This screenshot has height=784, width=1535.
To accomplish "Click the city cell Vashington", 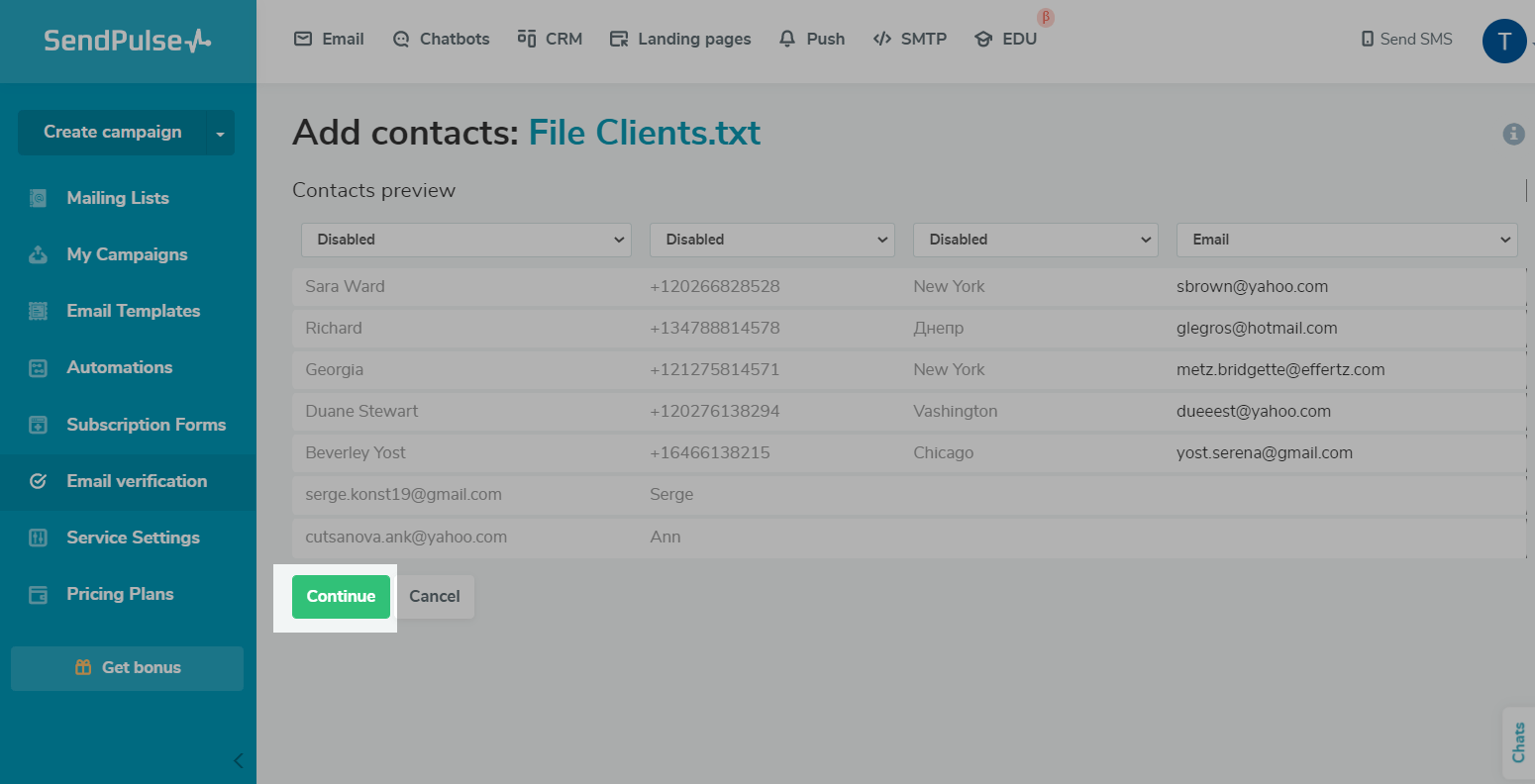I will pos(955,412).
